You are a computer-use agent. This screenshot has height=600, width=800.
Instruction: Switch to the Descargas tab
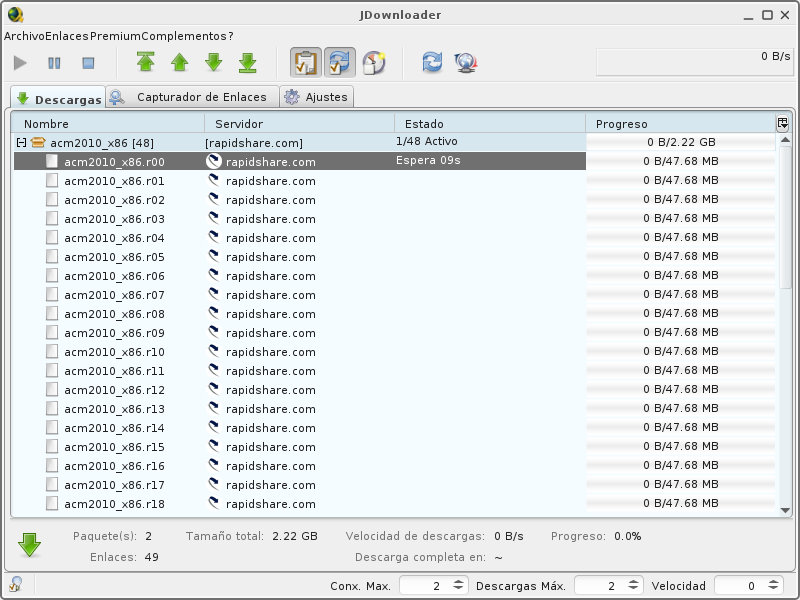[58, 98]
